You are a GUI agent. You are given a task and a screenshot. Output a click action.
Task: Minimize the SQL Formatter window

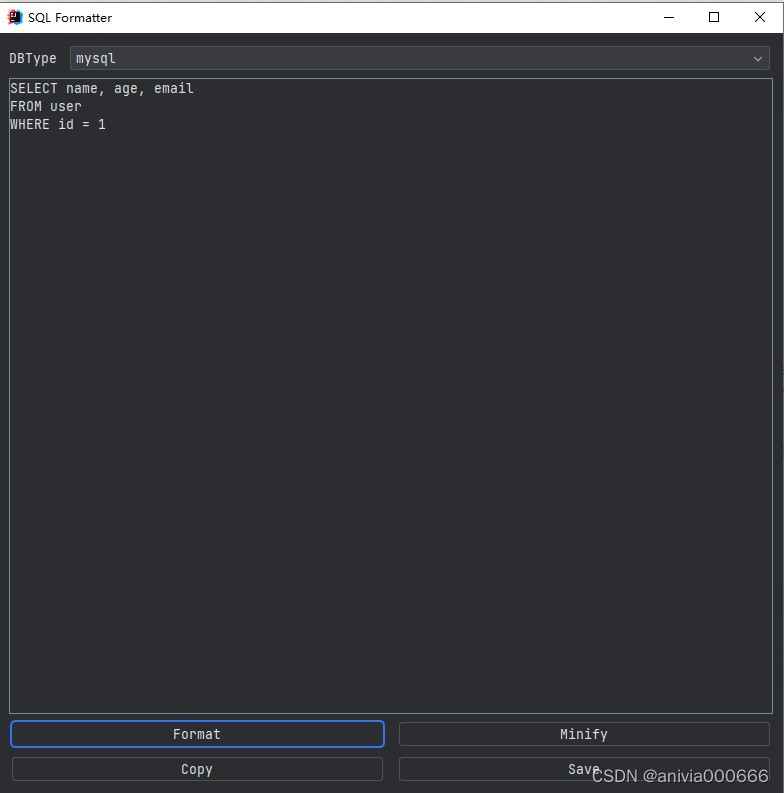(x=669, y=17)
